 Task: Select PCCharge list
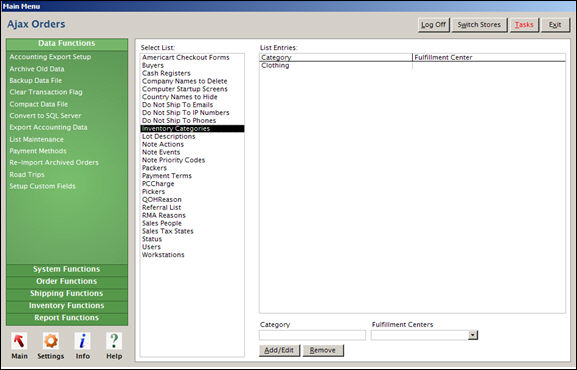tap(192, 184)
